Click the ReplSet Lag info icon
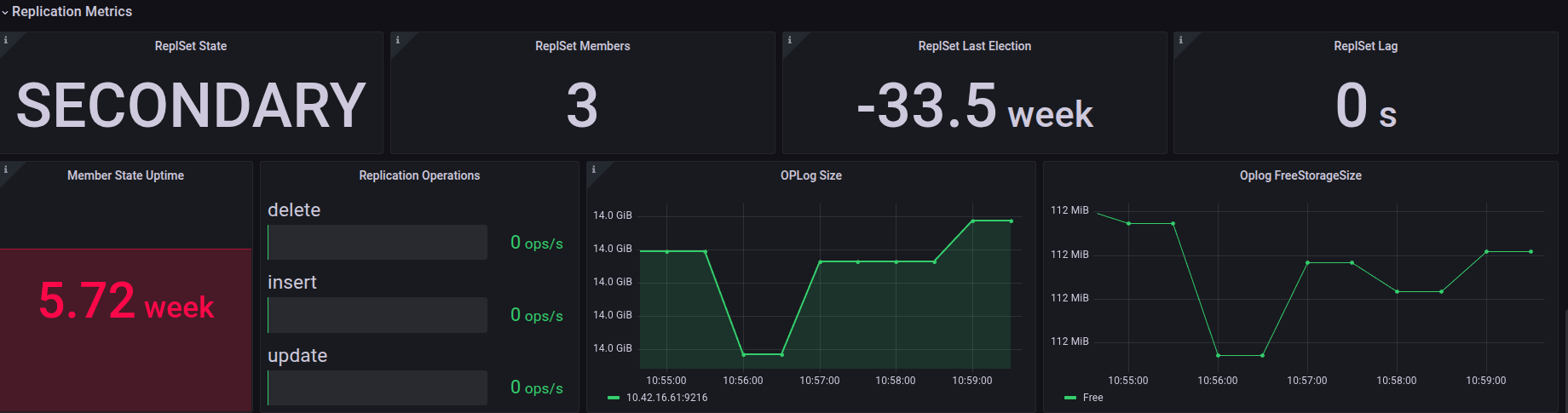The height and width of the screenshot is (413, 1568). pos(1180,40)
